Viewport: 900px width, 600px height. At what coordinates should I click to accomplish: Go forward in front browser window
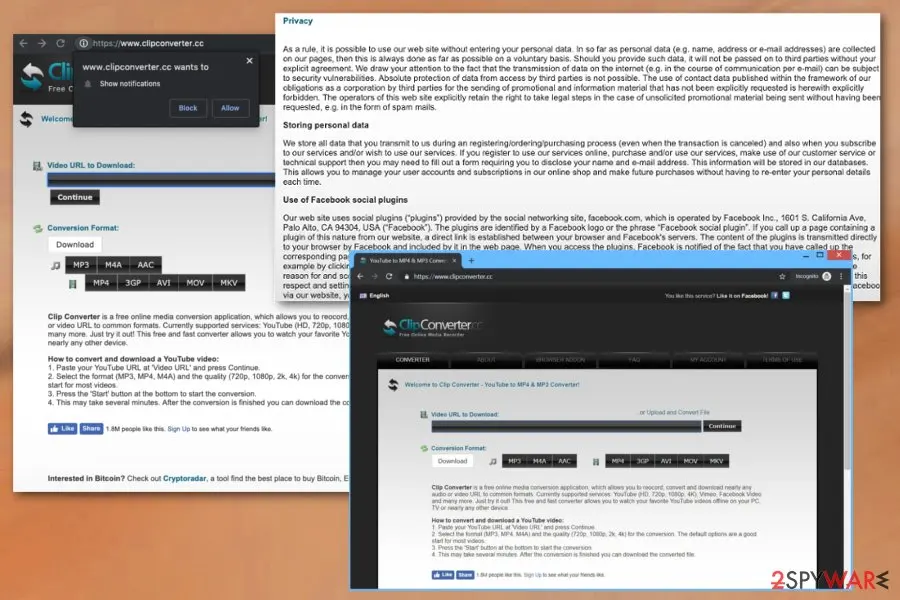coord(374,276)
